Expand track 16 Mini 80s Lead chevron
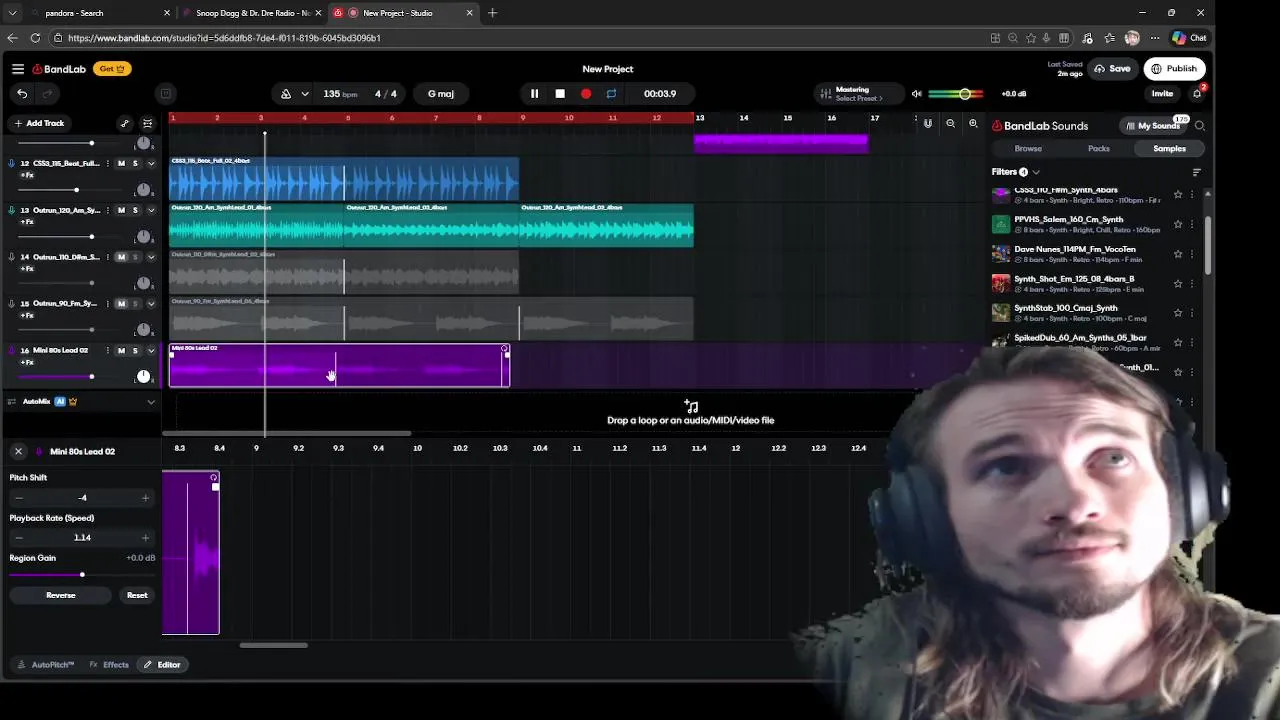 151,351
